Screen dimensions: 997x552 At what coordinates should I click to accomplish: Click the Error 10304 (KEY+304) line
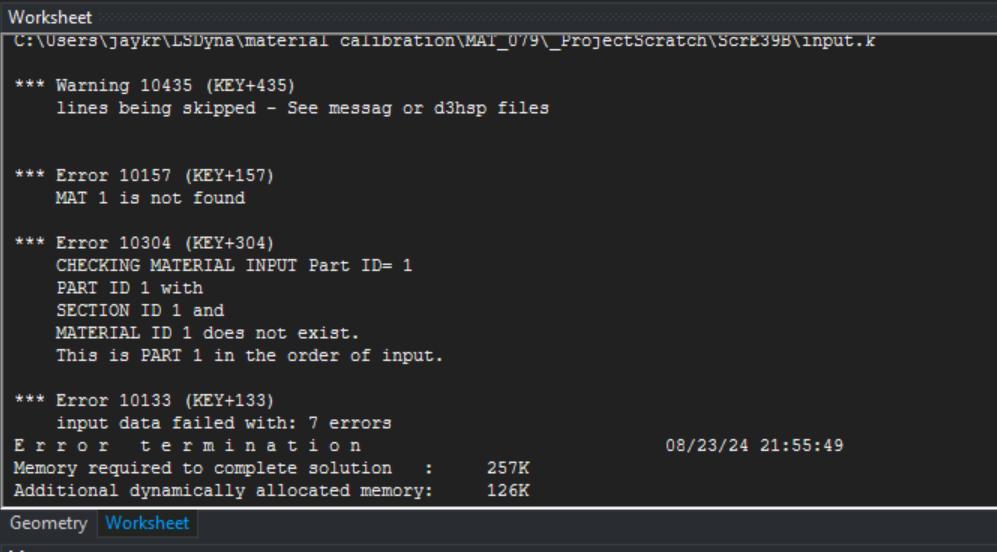coord(144,243)
